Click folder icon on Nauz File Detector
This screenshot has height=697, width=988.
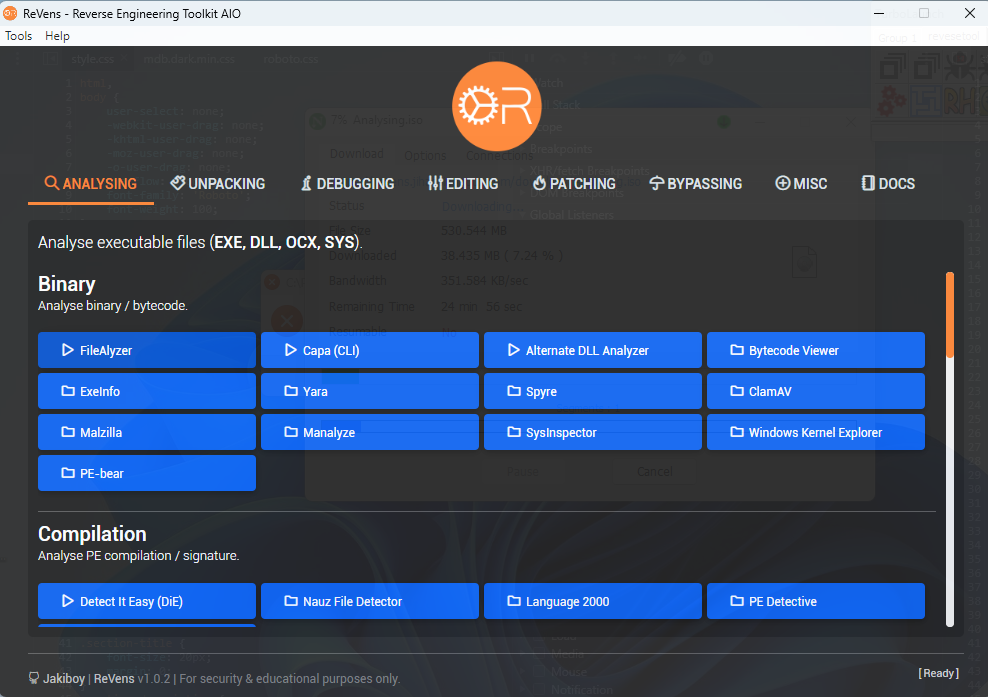coord(291,601)
